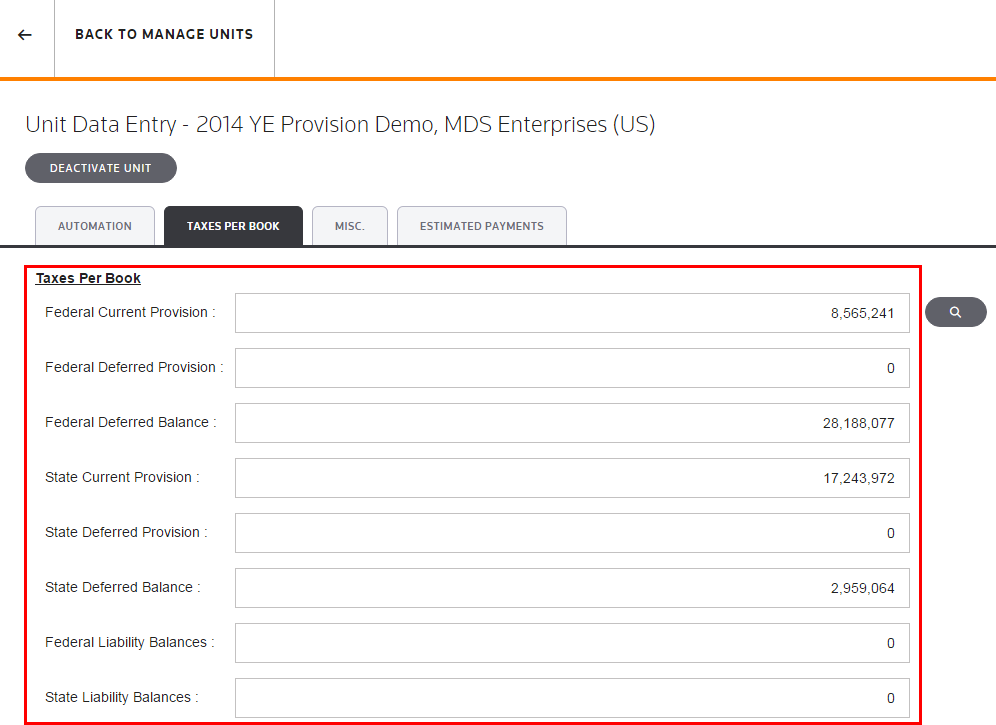The height and width of the screenshot is (725, 996).
Task: Select the State Current Provision input field
Action: pyautogui.click(x=572, y=478)
